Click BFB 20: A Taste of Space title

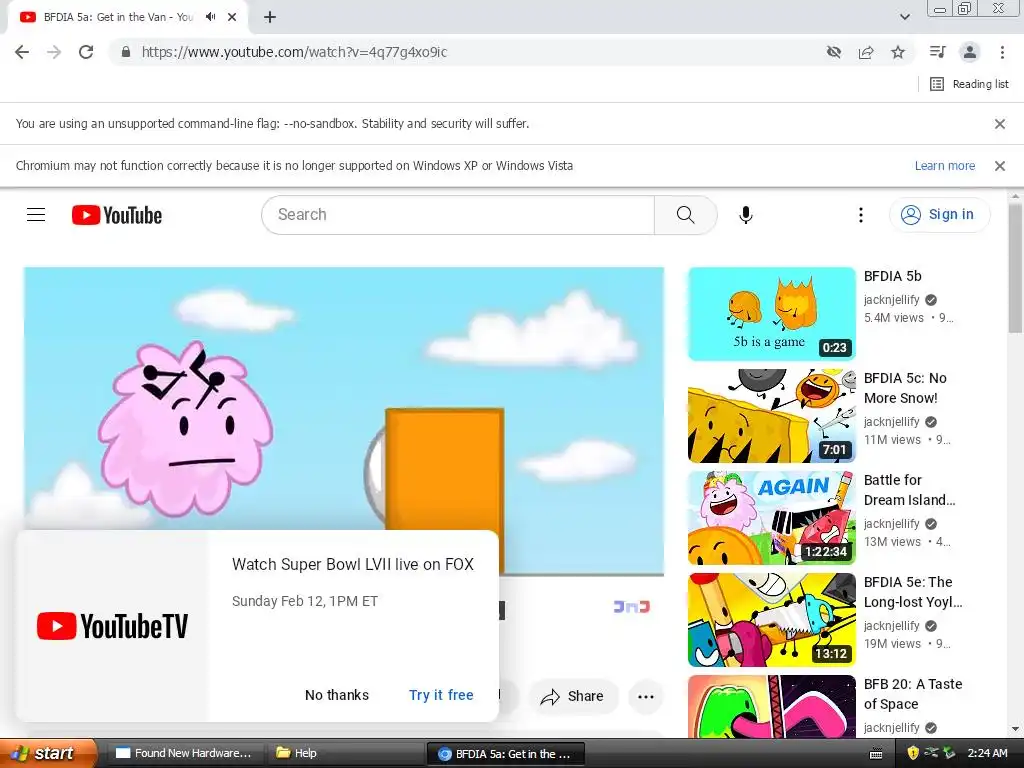[x=912, y=694]
